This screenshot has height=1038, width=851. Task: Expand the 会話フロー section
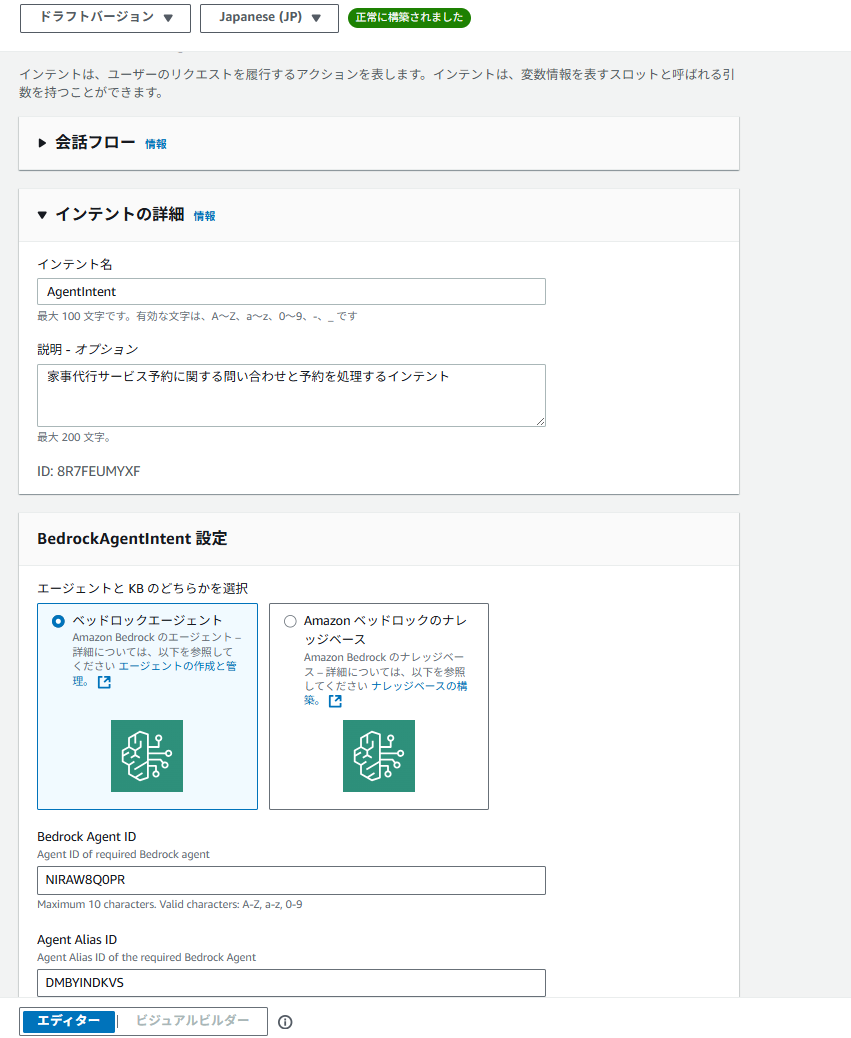42,143
